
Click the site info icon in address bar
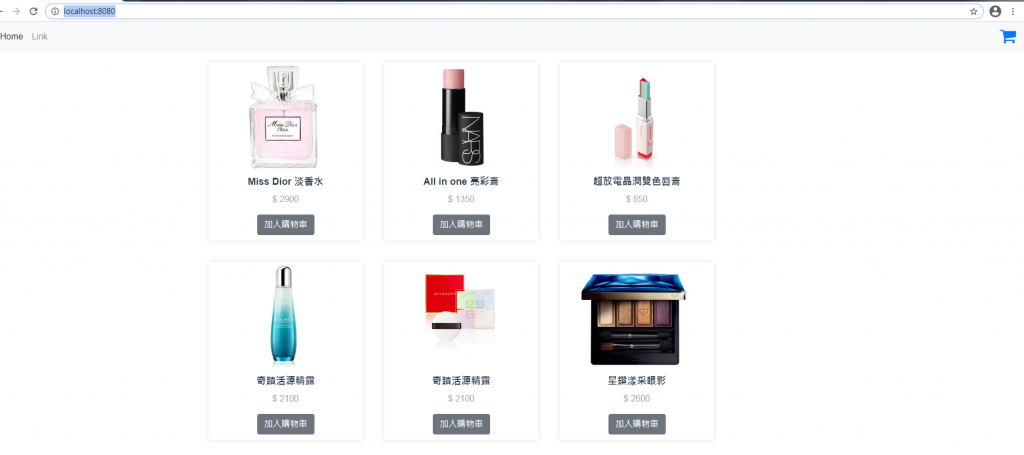pyautogui.click(x=55, y=11)
